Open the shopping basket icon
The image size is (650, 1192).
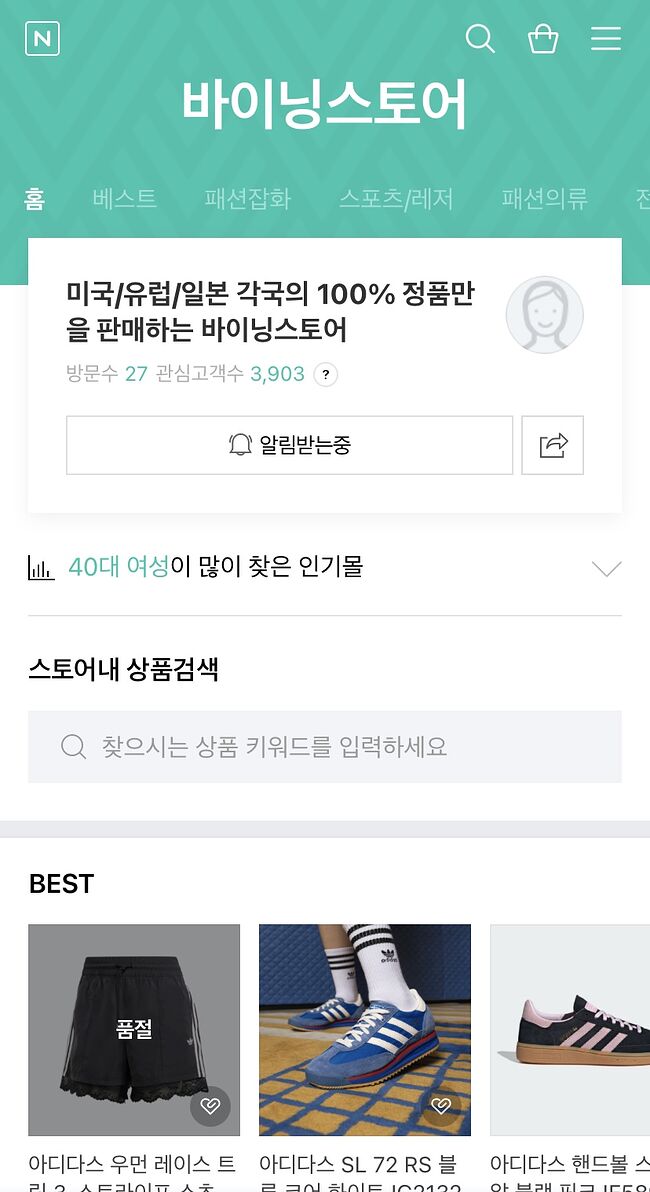(x=543, y=39)
